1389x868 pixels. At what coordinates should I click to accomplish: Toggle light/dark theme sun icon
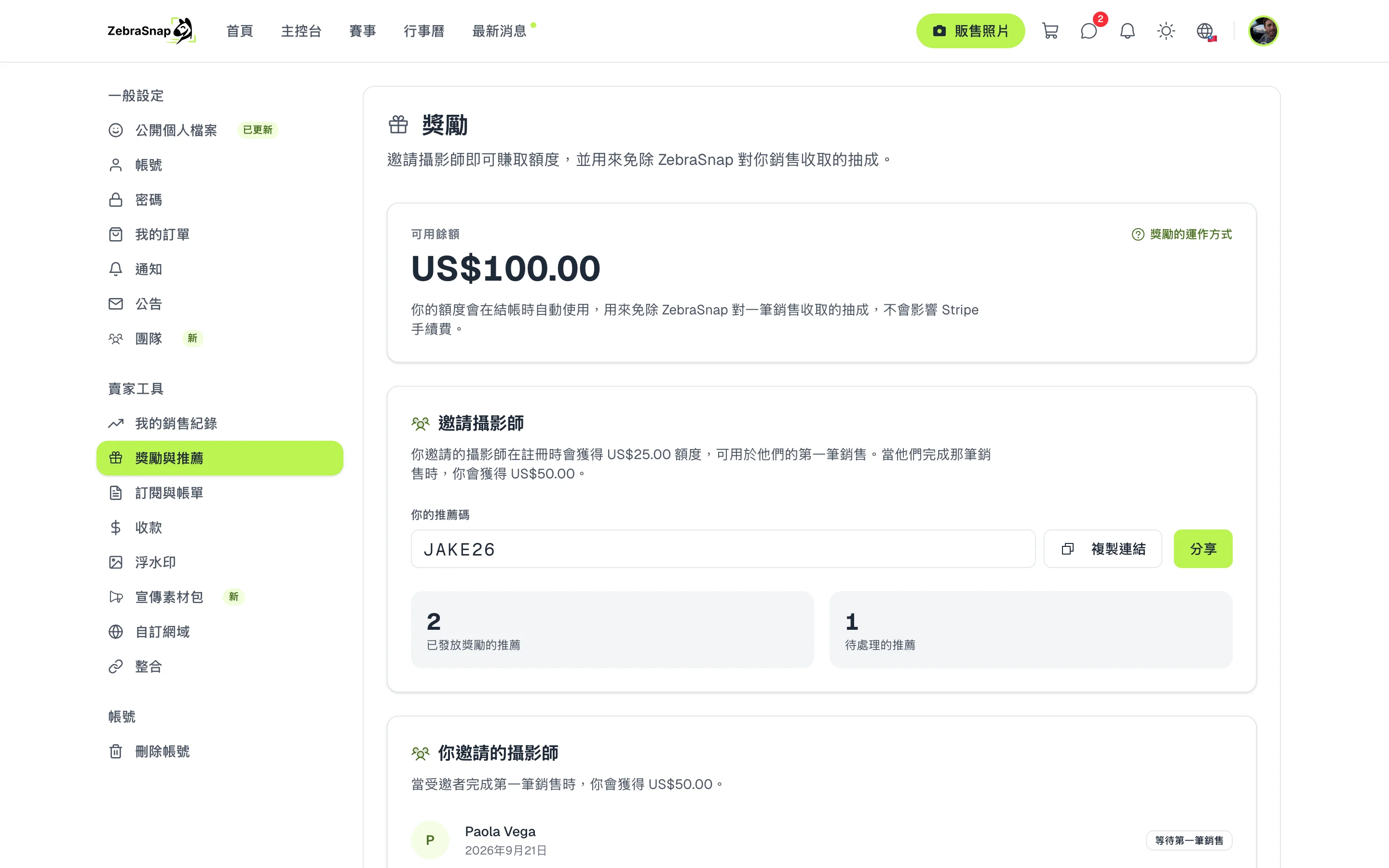(1166, 31)
